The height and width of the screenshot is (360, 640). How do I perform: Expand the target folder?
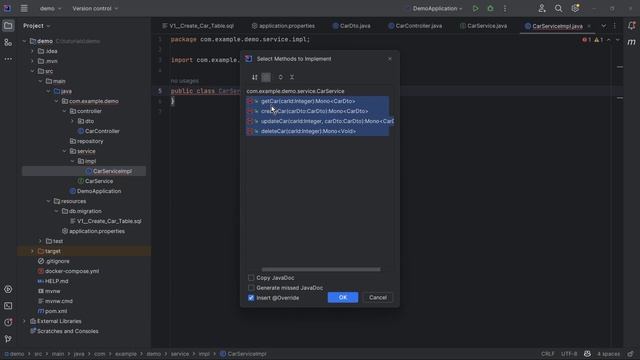pos(32,251)
